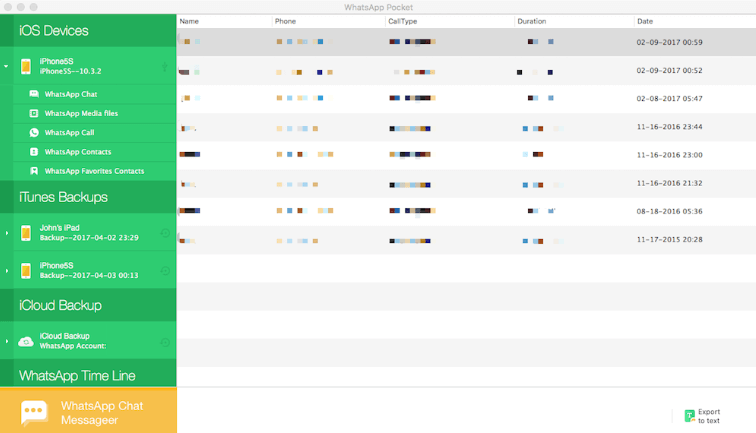The image size is (756, 433).
Task: Click the restore icon beside iCloud Backup account
Action: (165, 342)
